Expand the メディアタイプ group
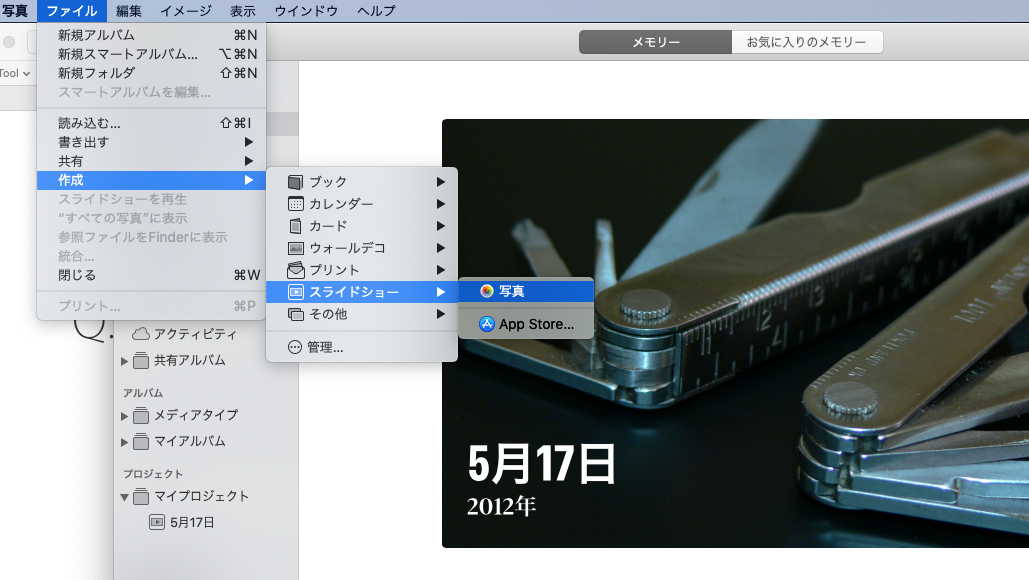The width and height of the screenshot is (1029, 580). click(x=124, y=416)
